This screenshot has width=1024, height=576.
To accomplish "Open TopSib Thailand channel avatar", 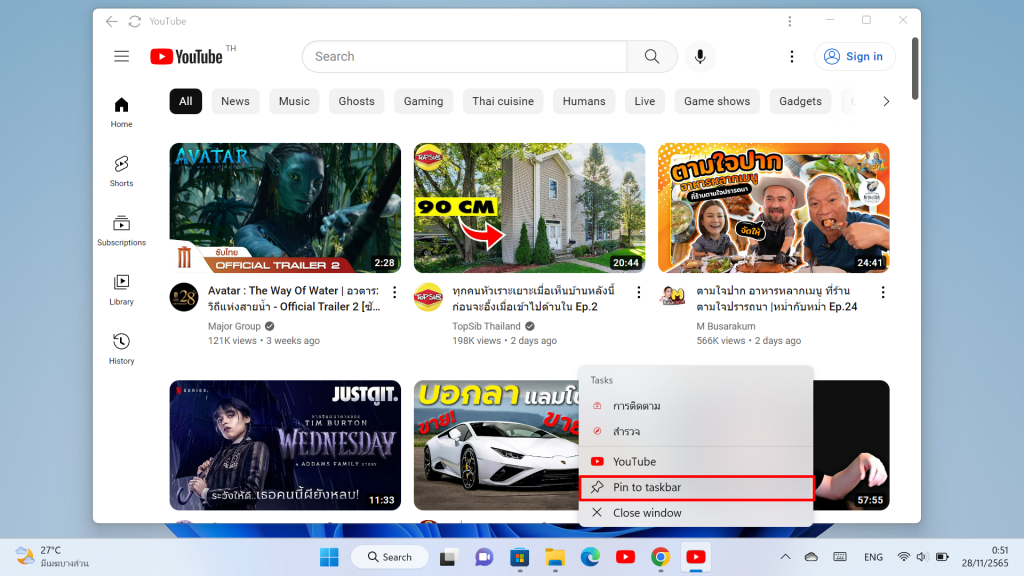I will pos(428,297).
